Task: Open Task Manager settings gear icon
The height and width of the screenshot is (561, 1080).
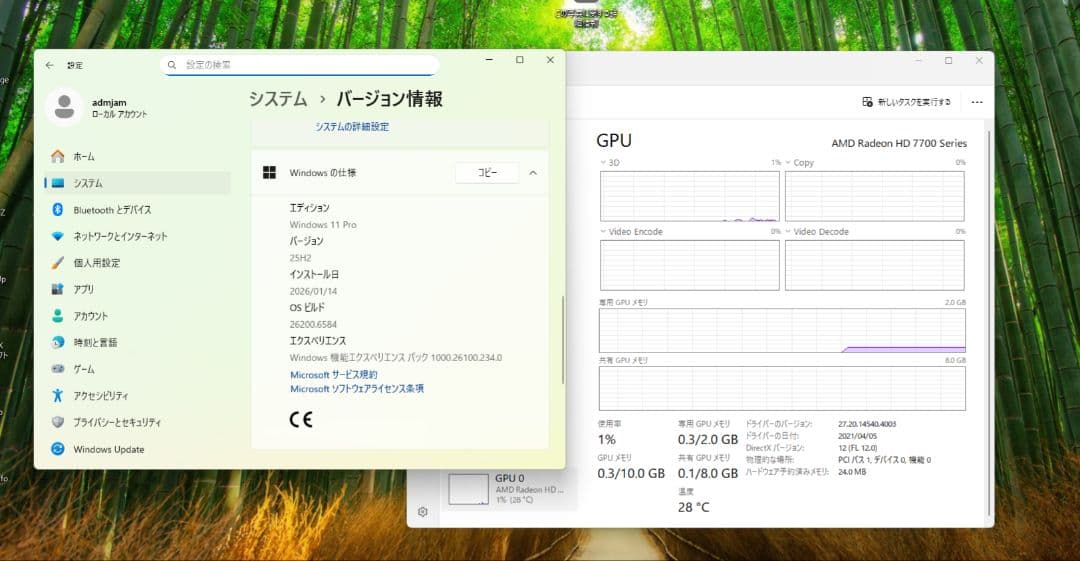Action: click(423, 511)
